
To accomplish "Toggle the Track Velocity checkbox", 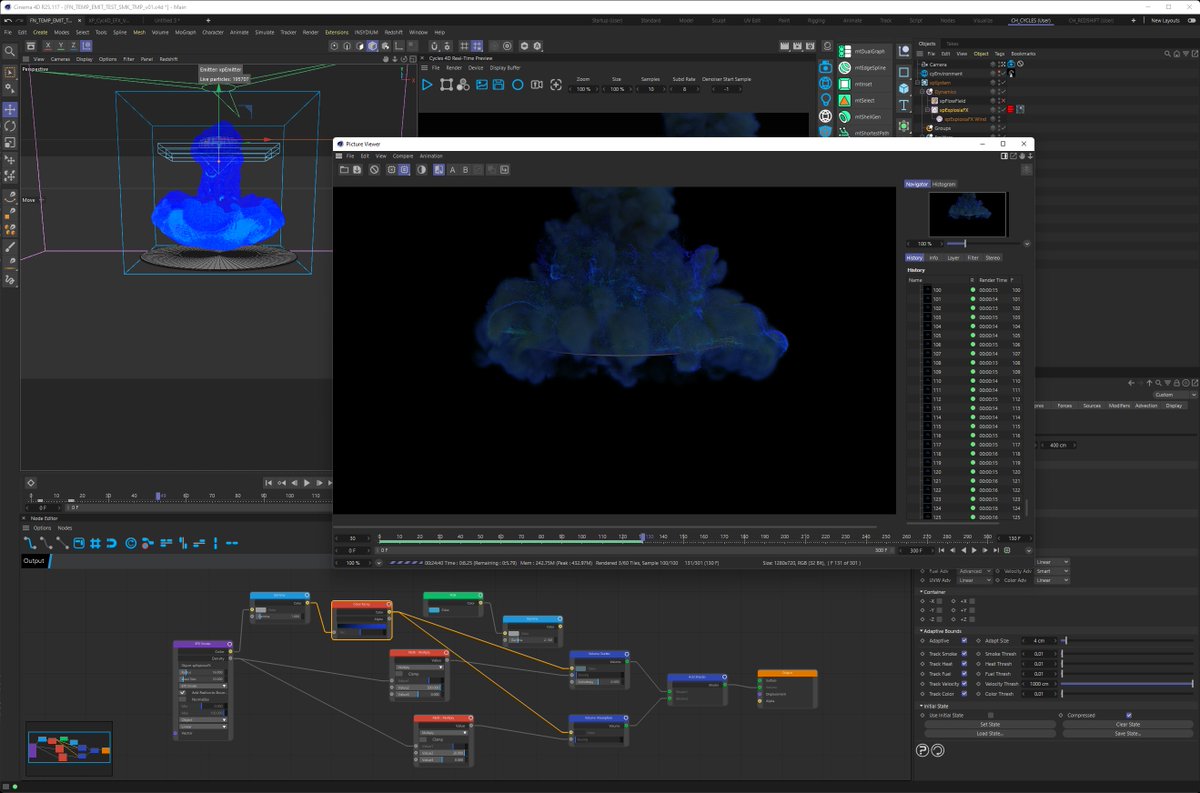I will click(x=964, y=684).
